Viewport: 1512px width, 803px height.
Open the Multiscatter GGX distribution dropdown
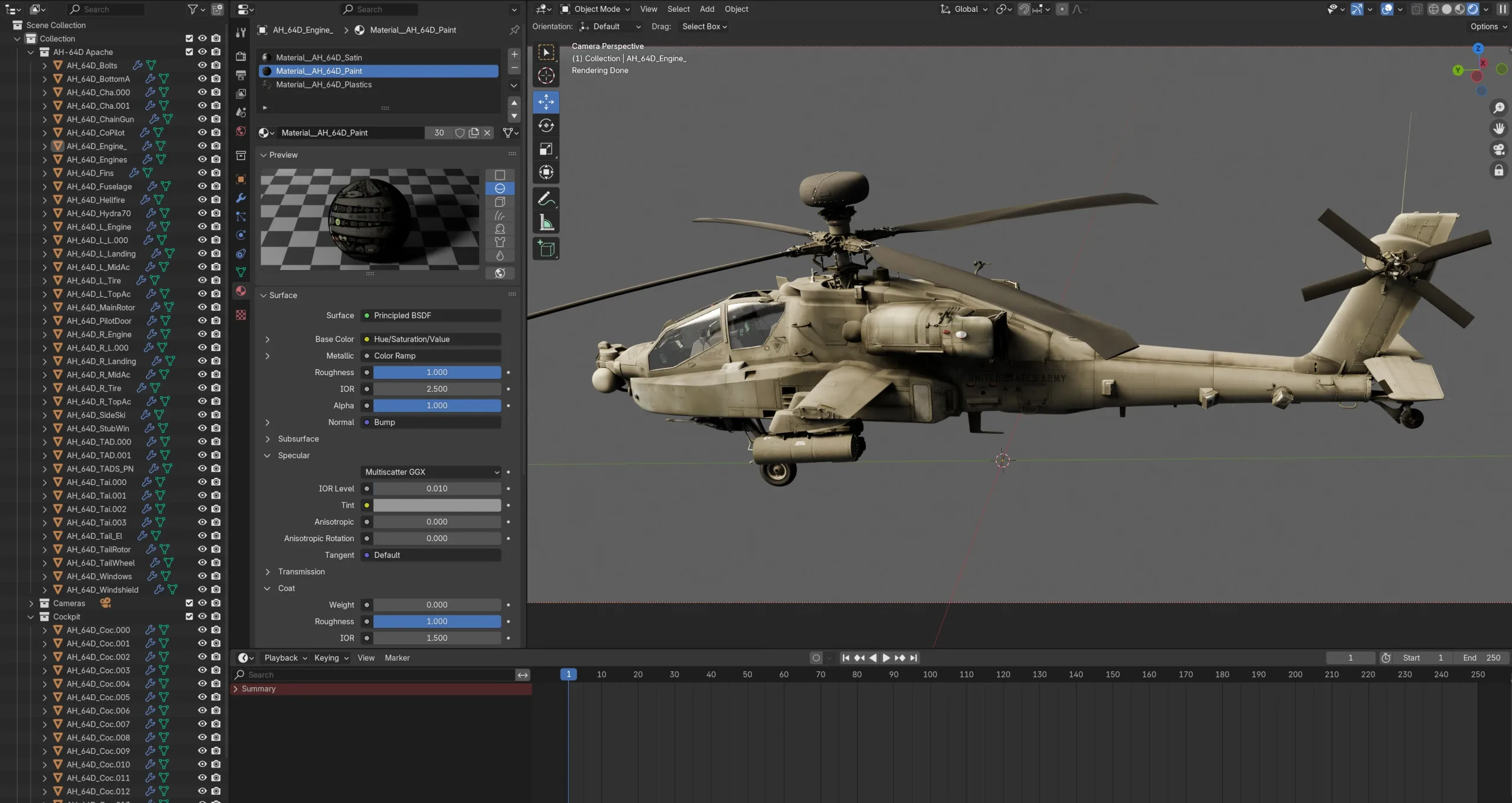pos(431,472)
